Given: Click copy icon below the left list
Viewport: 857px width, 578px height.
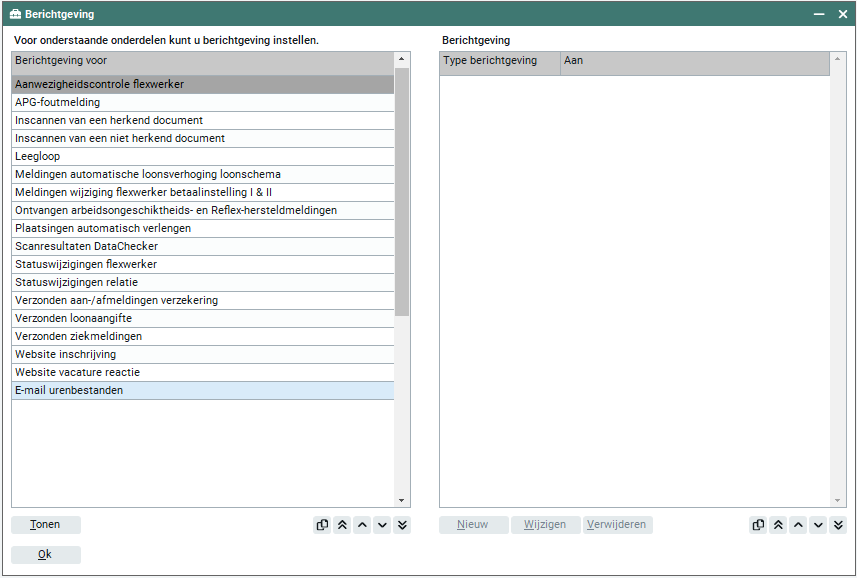Looking at the screenshot, I should (322, 525).
